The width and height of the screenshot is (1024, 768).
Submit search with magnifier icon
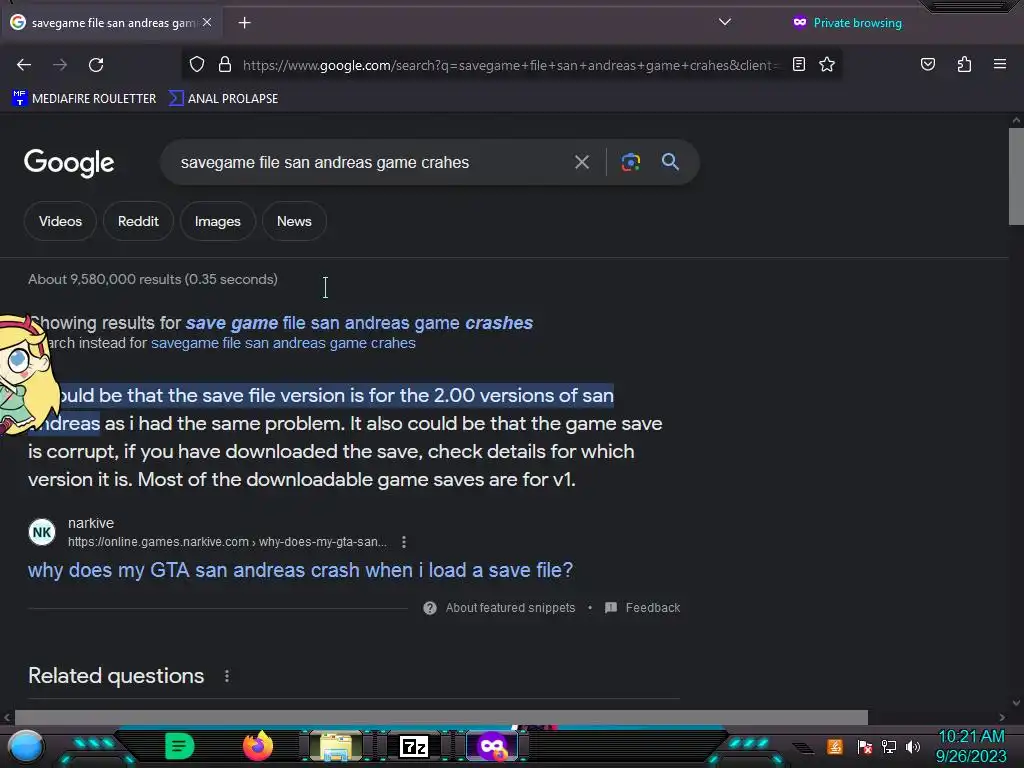pos(670,162)
